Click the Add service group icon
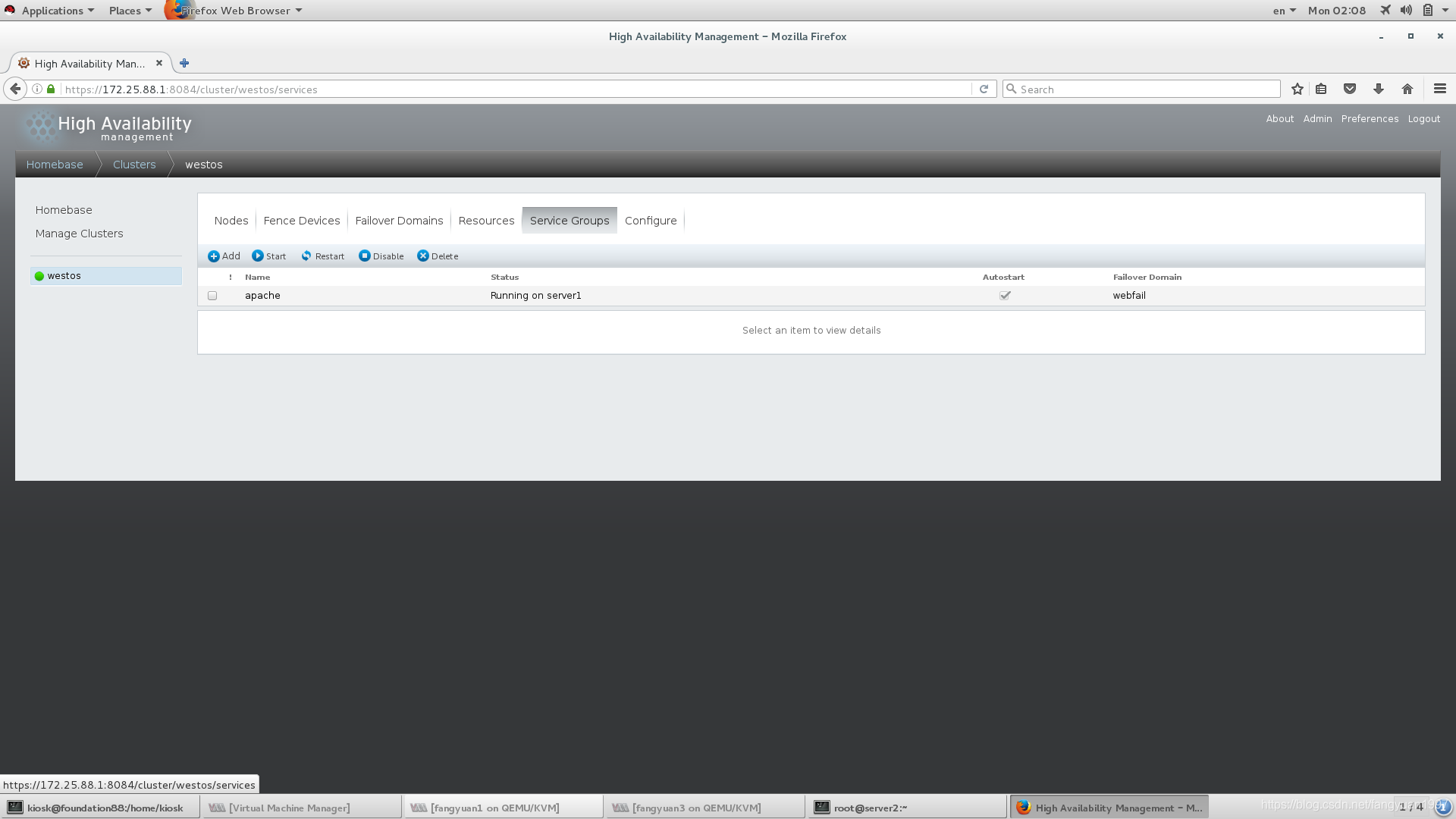This screenshot has width=1456, height=819. click(214, 256)
